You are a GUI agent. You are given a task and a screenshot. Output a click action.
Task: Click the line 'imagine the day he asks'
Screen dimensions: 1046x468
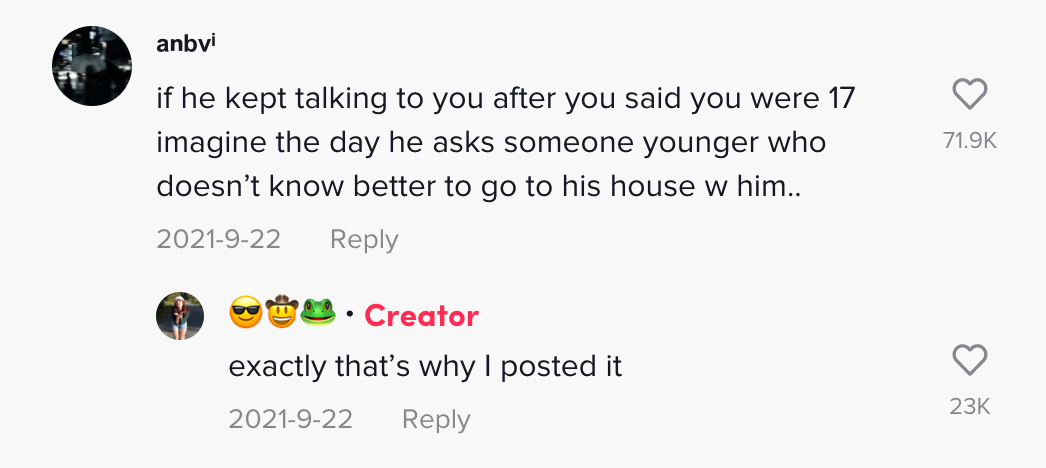(x=492, y=143)
